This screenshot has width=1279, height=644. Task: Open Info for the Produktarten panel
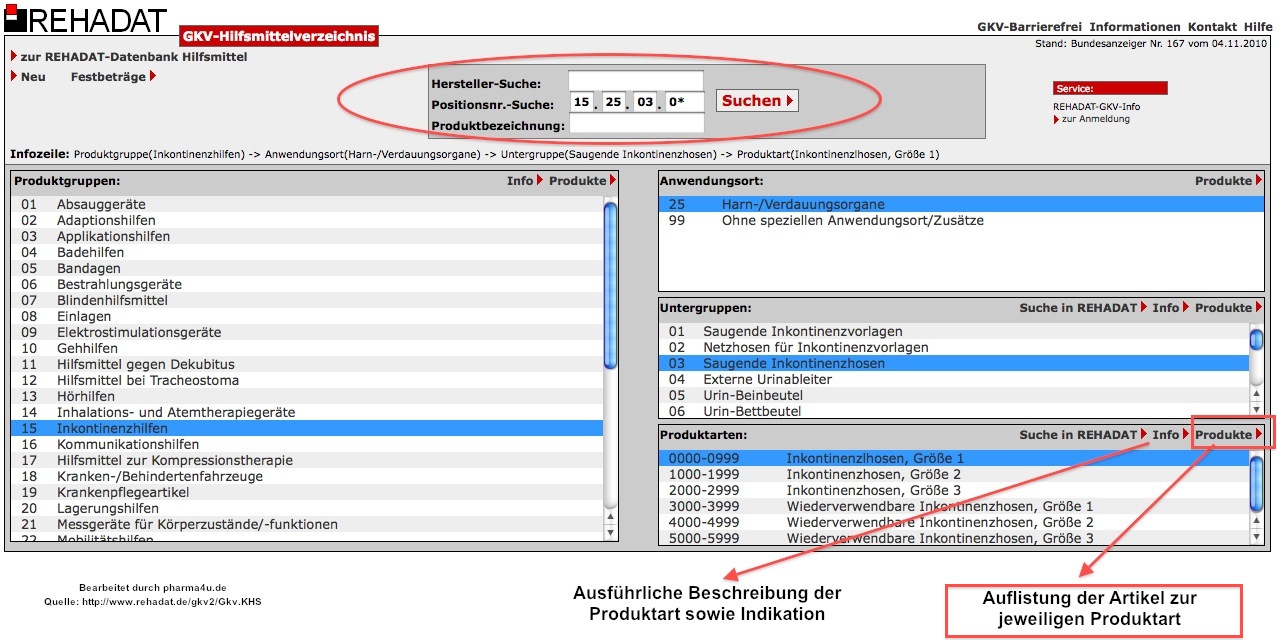click(x=1166, y=434)
